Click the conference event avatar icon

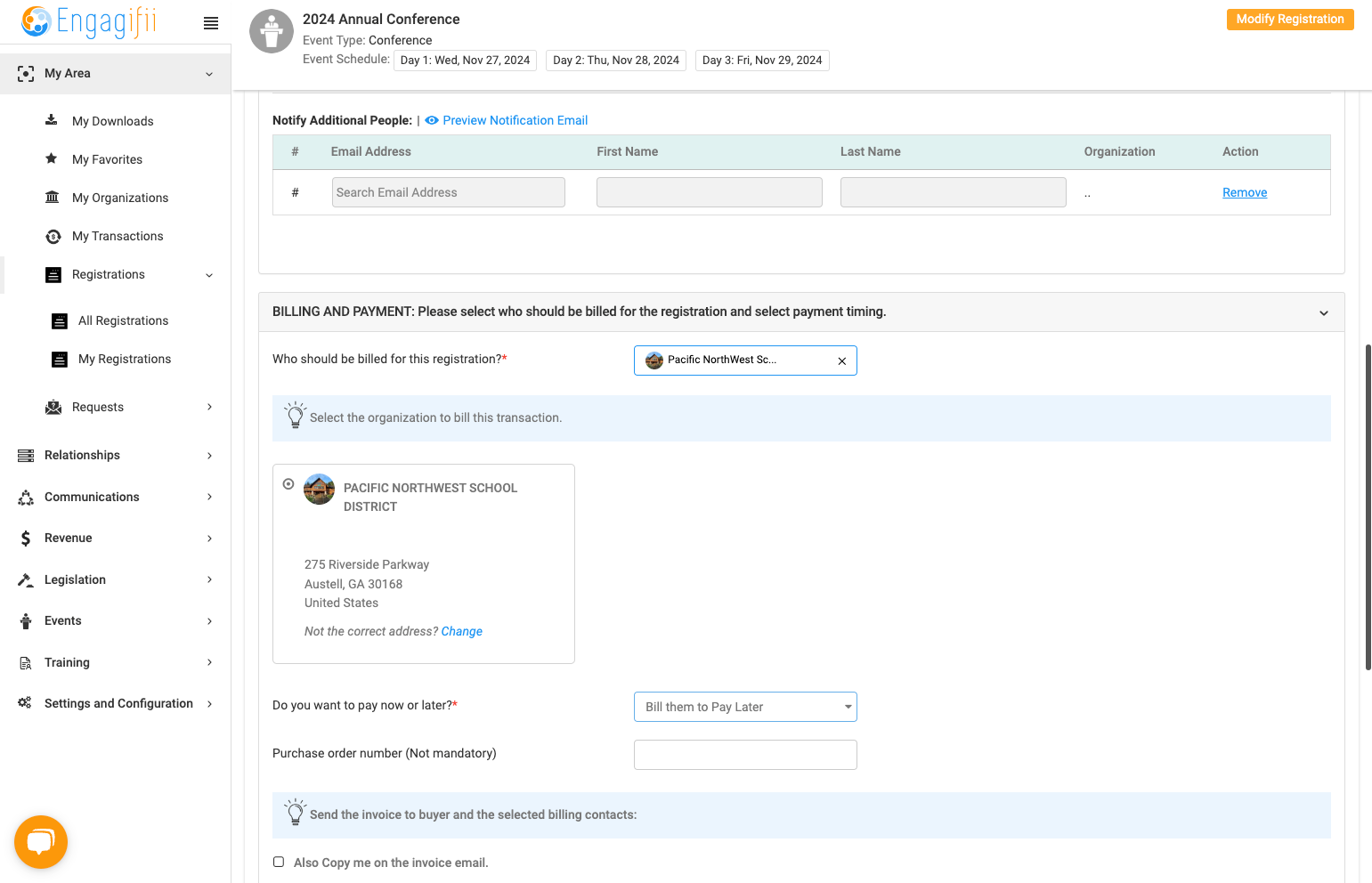pos(272,32)
